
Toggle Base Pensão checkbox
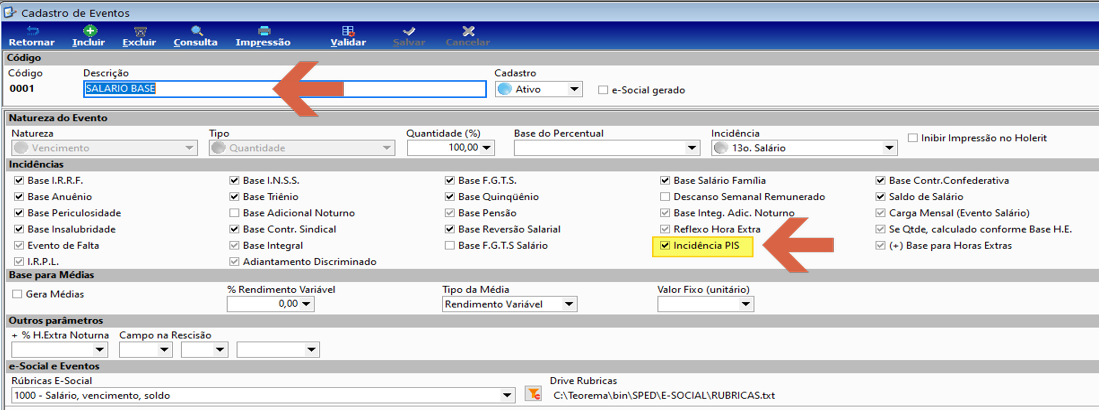pos(449,213)
